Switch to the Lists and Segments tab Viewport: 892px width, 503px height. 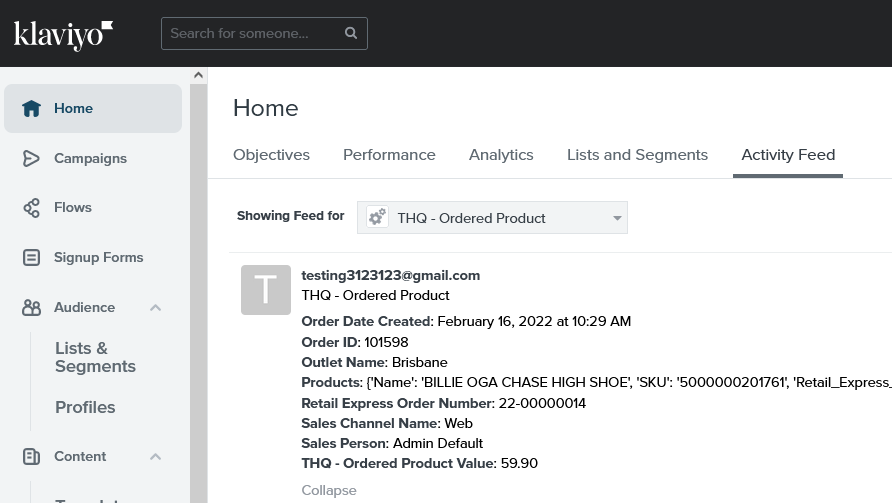pyautogui.click(x=637, y=155)
